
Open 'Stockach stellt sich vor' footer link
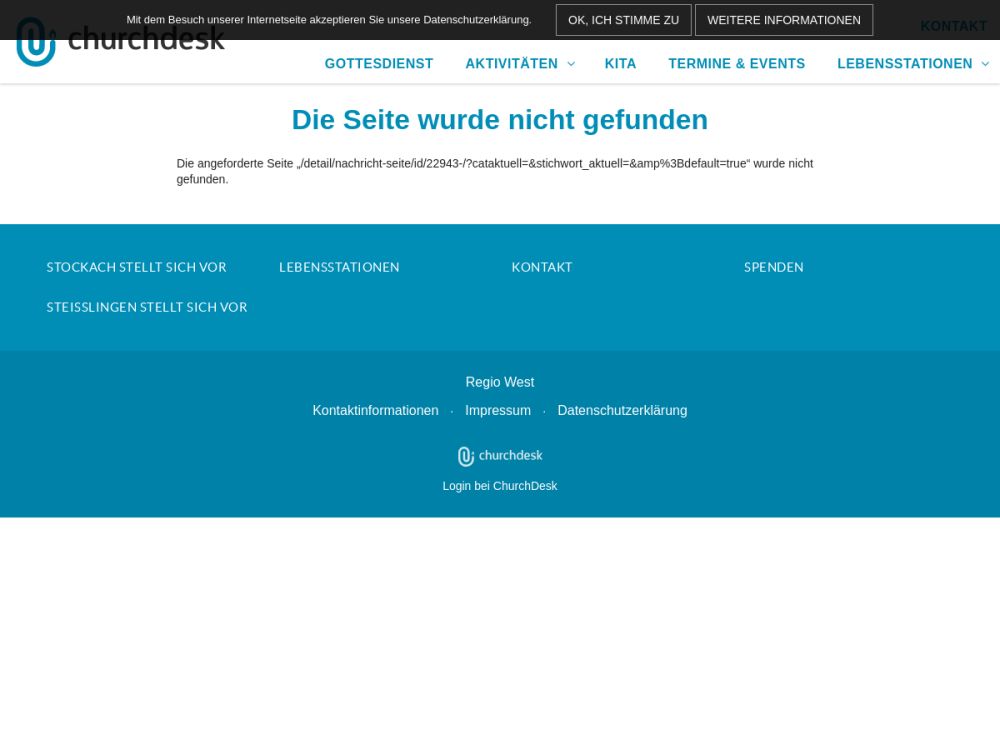136,267
